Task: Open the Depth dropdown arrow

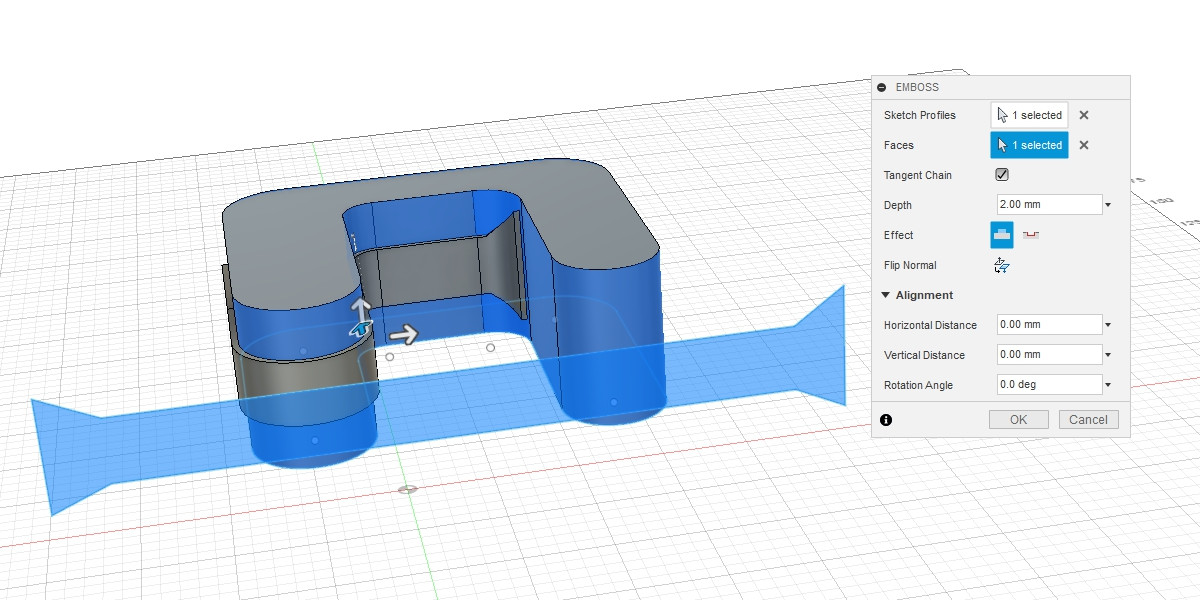Action: tap(1107, 204)
